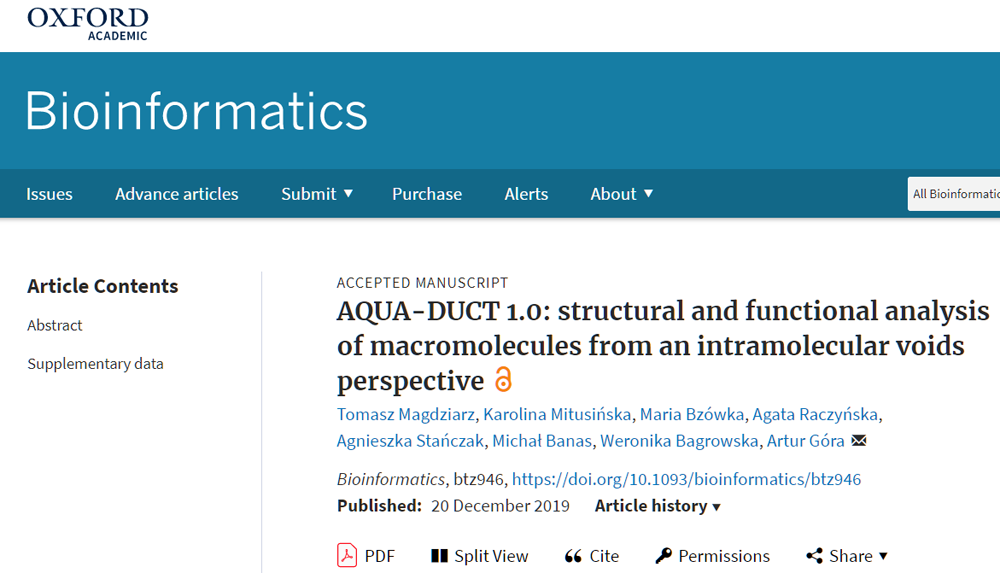Click the Split View columns icon
The width and height of the screenshot is (1000, 573).
pyautogui.click(x=439, y=556)
